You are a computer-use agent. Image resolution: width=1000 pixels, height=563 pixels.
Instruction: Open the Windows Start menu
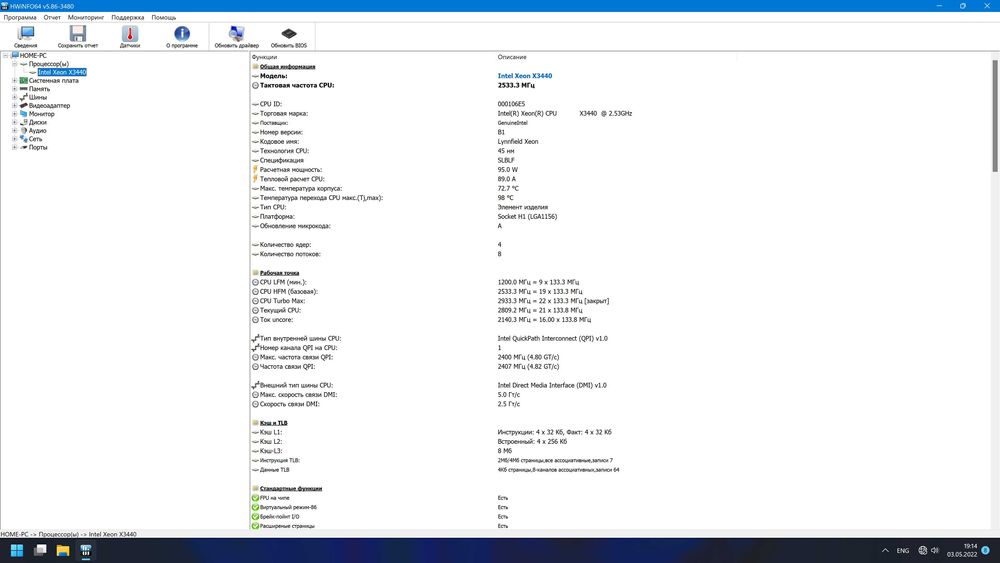click(17, 550)
